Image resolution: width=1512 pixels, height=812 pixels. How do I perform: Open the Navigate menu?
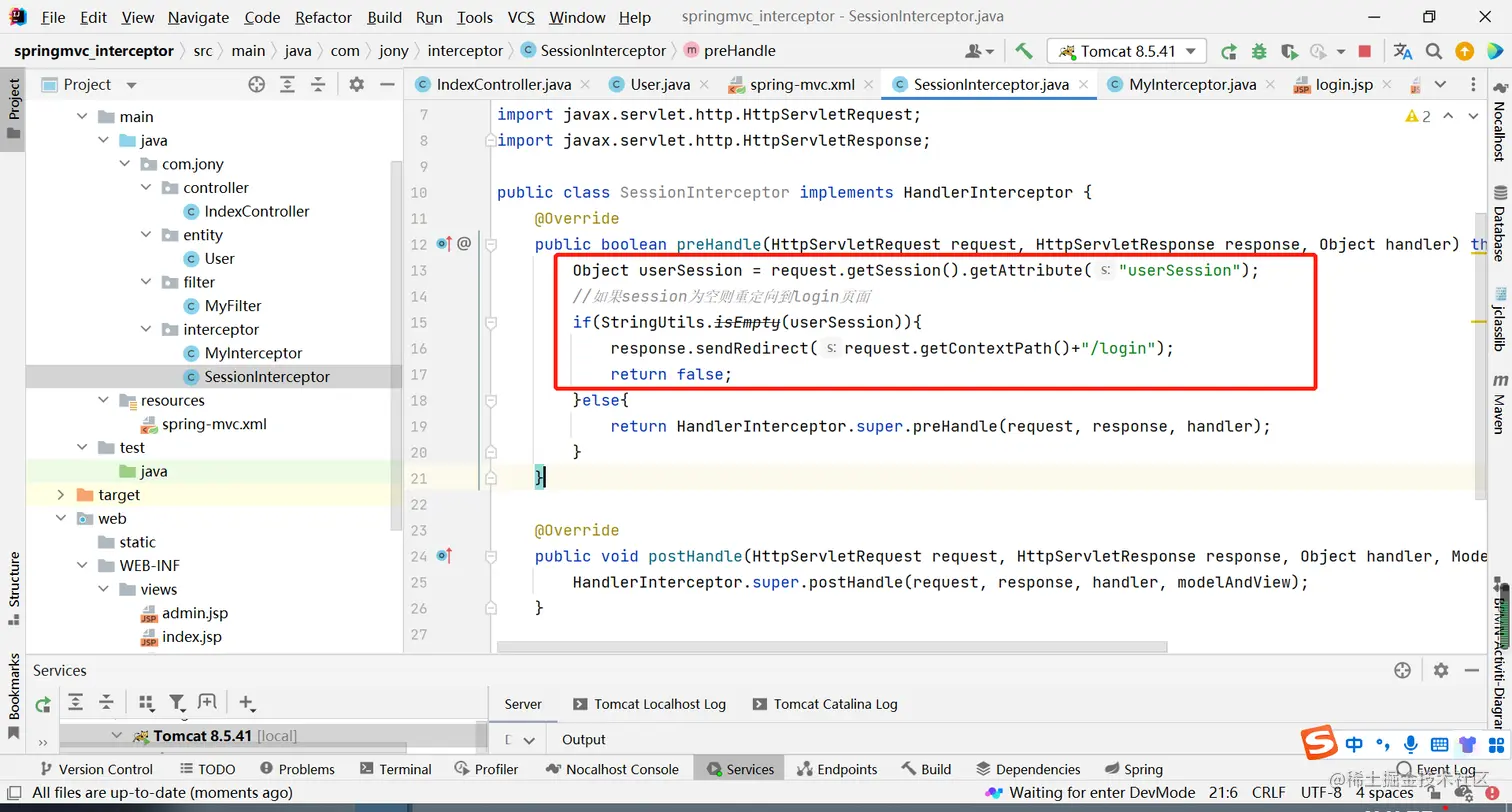point(198,17)
